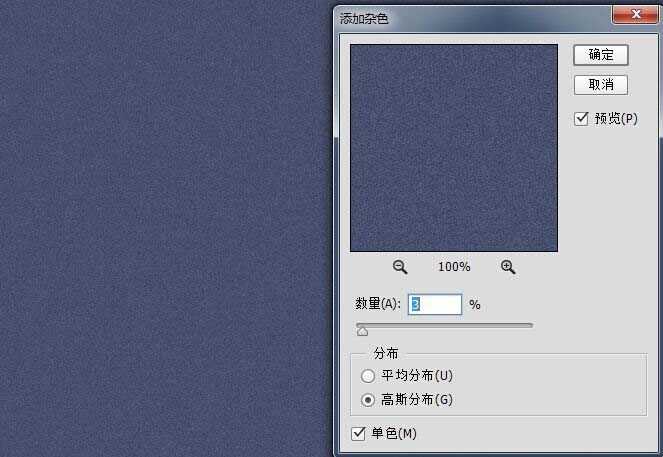Toggle the 预览(P) checkbox
The height and width of the screenshot is (457, 663).
point(581,119)
